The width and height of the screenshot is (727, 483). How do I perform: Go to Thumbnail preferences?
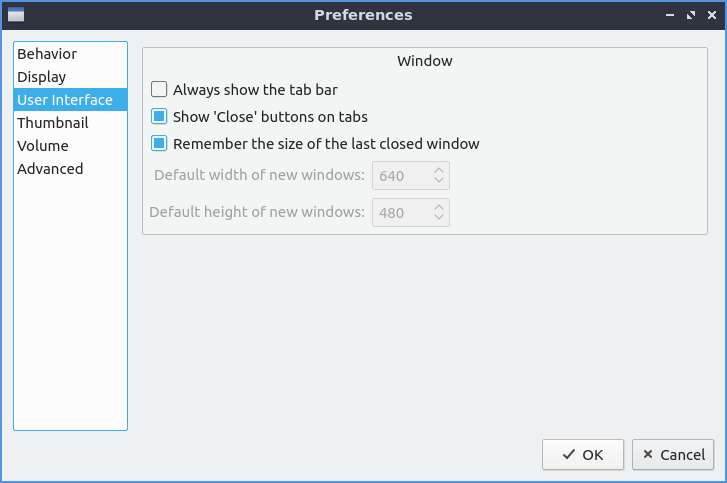pyautogui.click(x=53, y=123)
